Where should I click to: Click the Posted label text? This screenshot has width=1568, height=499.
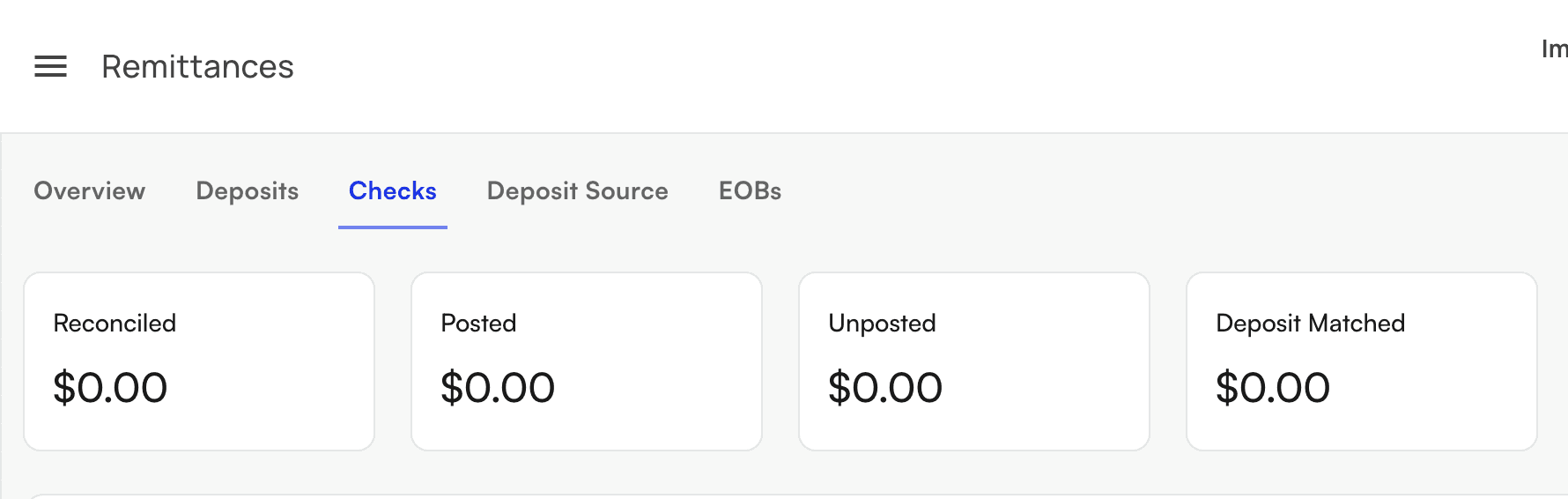pyautogui.click(x=478, y=324)
